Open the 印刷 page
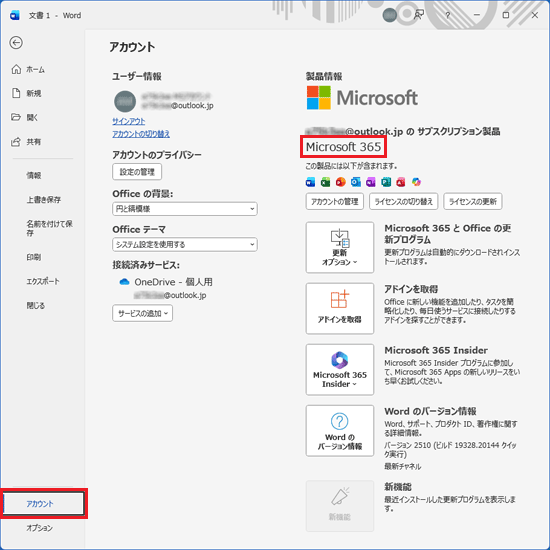The width and height of the screenshot is (550, 550). [34, 257]
